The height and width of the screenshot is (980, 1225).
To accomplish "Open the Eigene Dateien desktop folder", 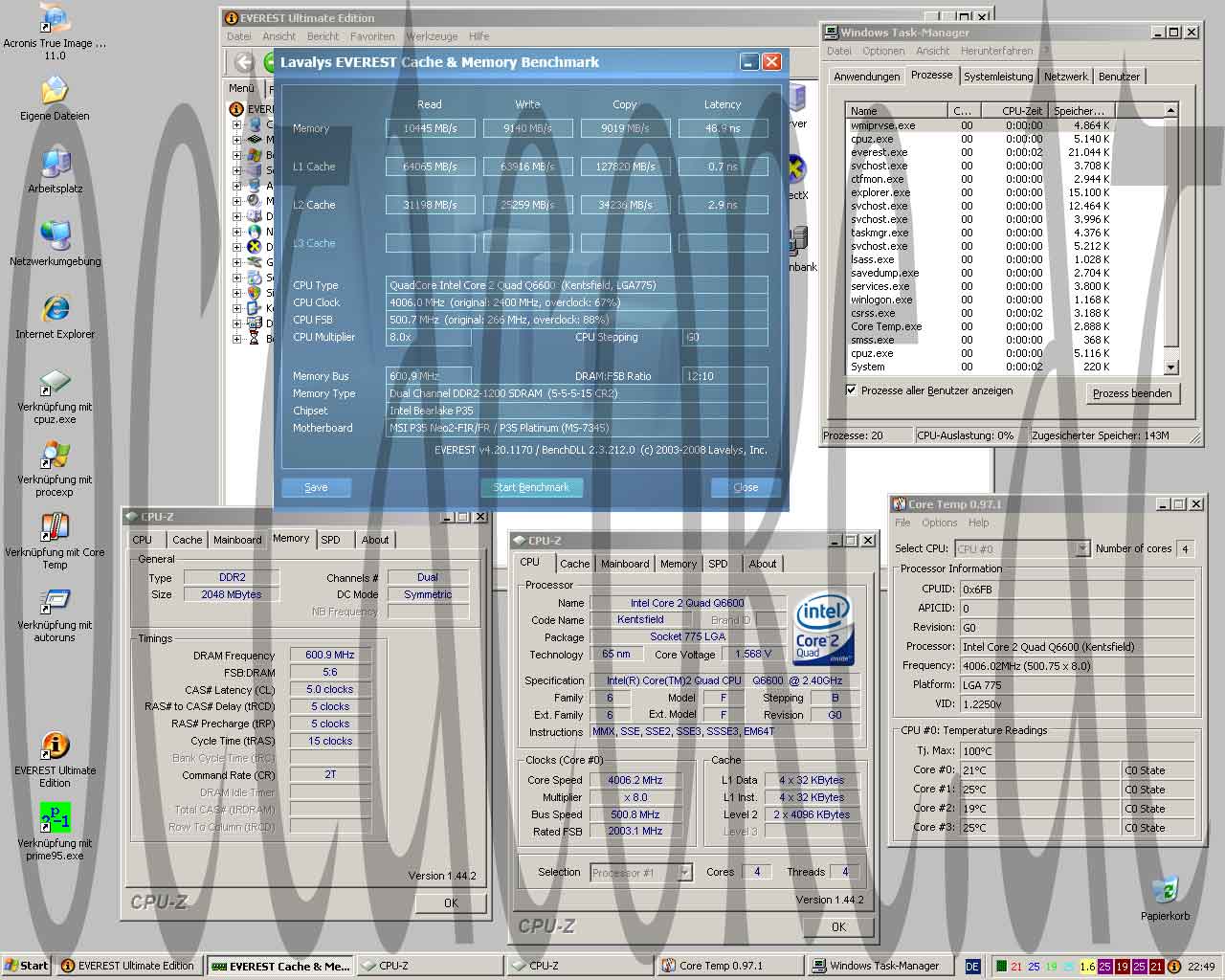I will [55, 92].
